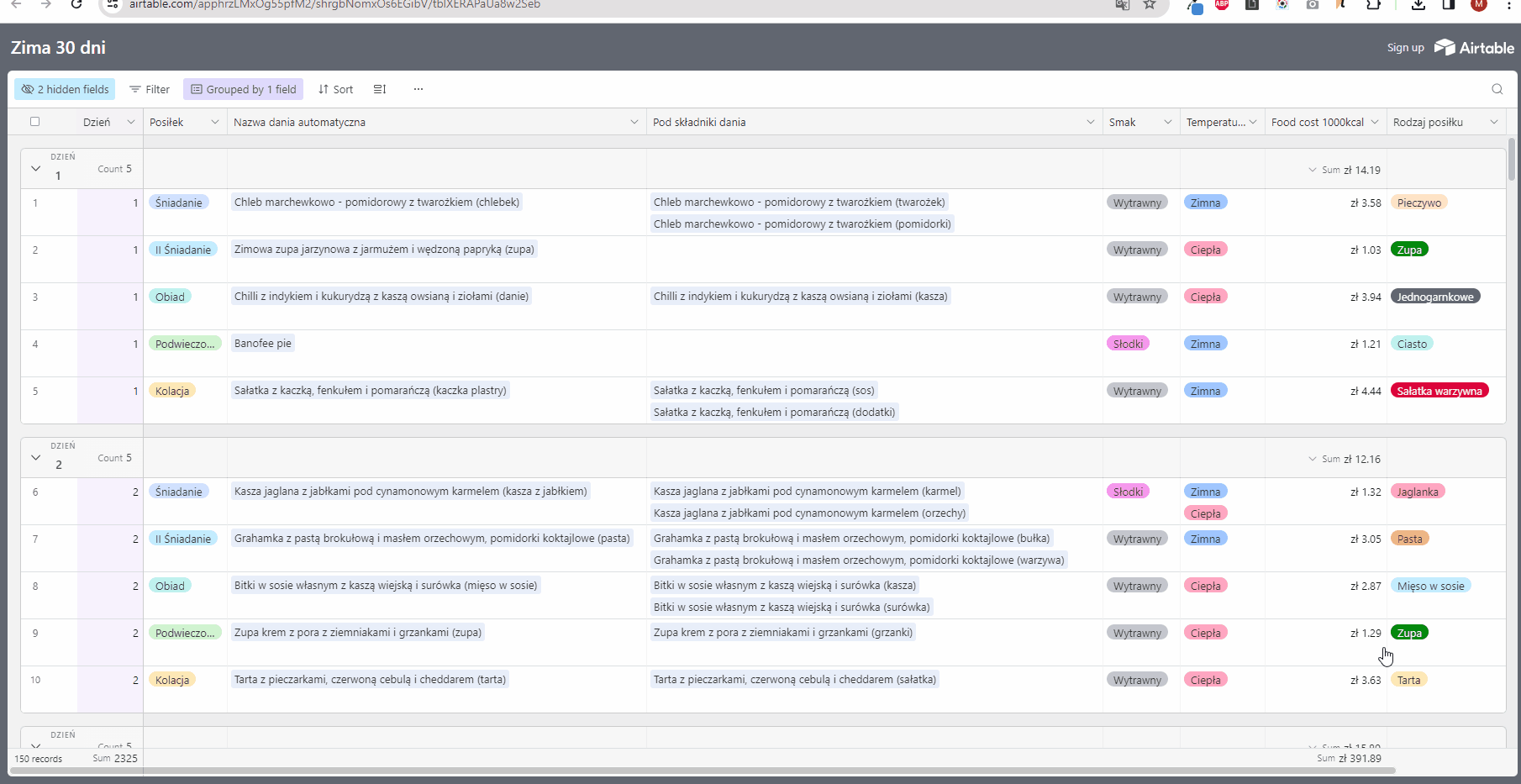Open the browser downloads icon
1521x784 pixels.
pos(1418,5)
